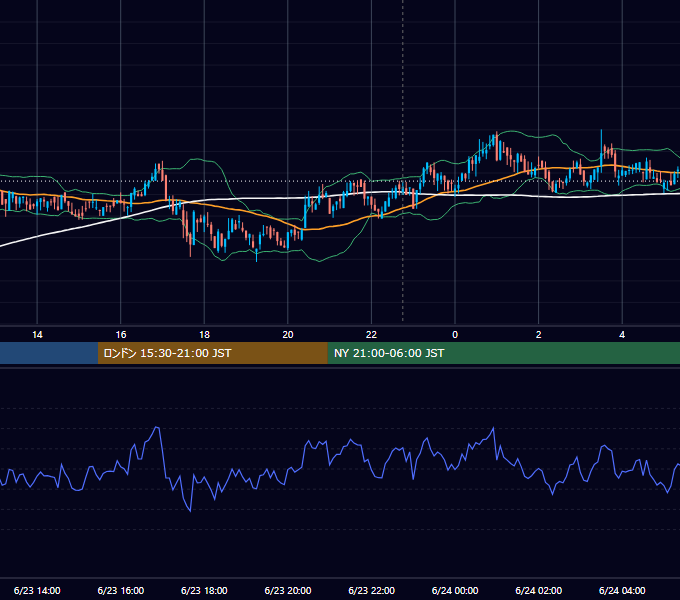Image resolution: width=680 pixels, height=600 pixels.
Task: Click the 16 hour label on price axis
Action: click(121, 335)
